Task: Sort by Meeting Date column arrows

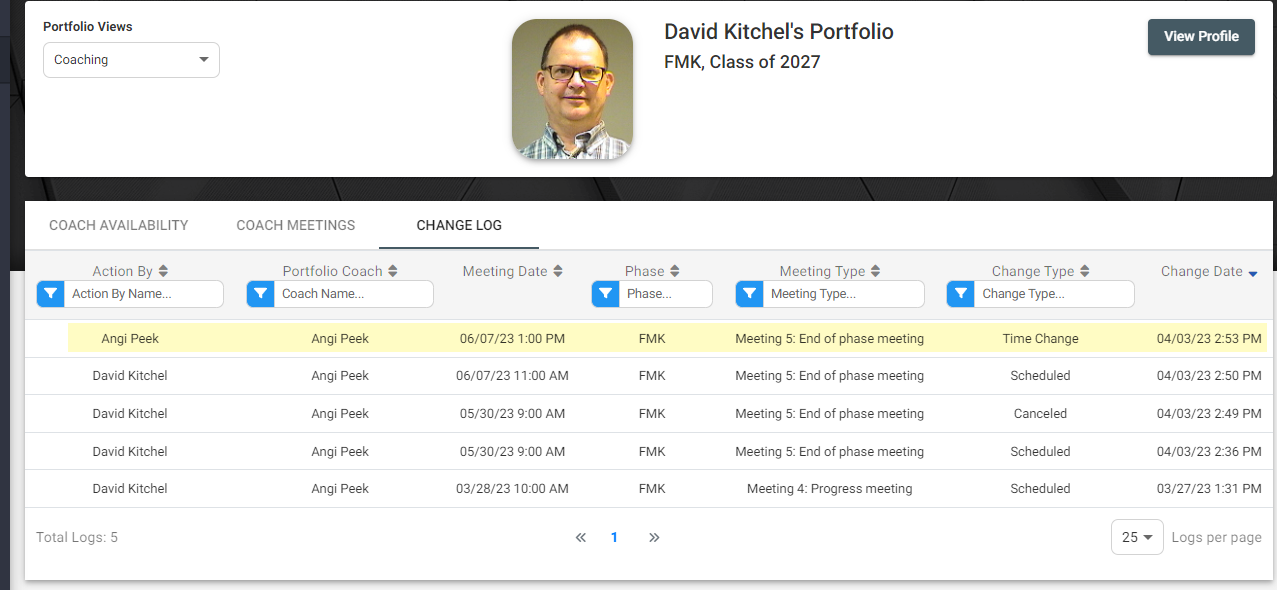Action: (x=558, y=271)
